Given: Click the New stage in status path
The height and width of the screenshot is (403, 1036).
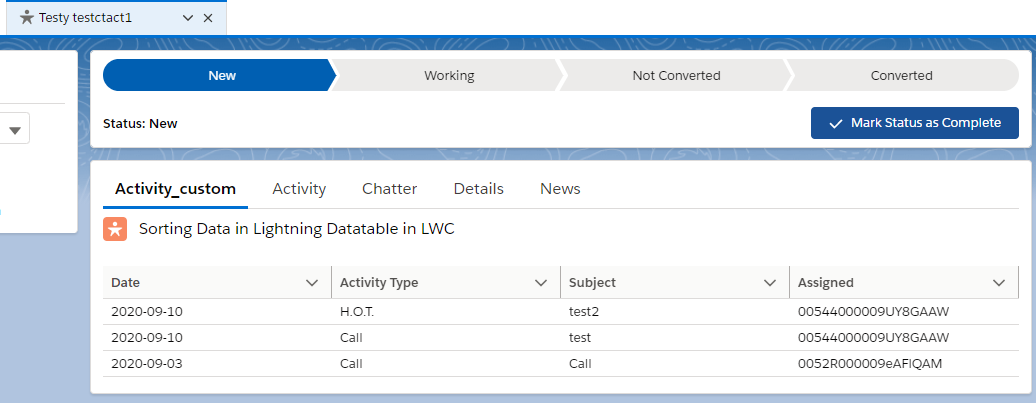Looking at the screenshot, I should click(x=222, y=75).
